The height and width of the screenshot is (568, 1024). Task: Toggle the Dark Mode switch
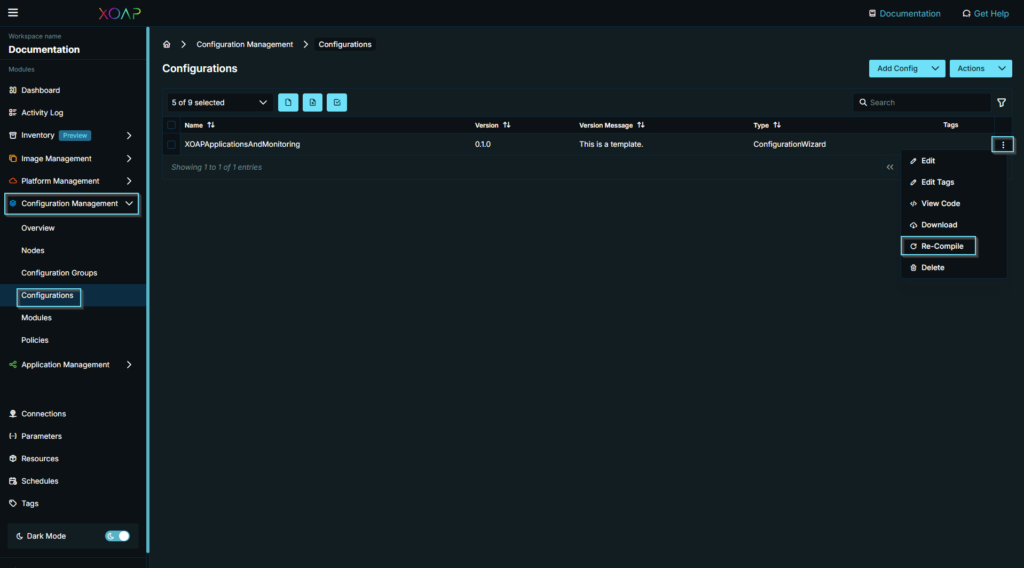pos(117,536)
